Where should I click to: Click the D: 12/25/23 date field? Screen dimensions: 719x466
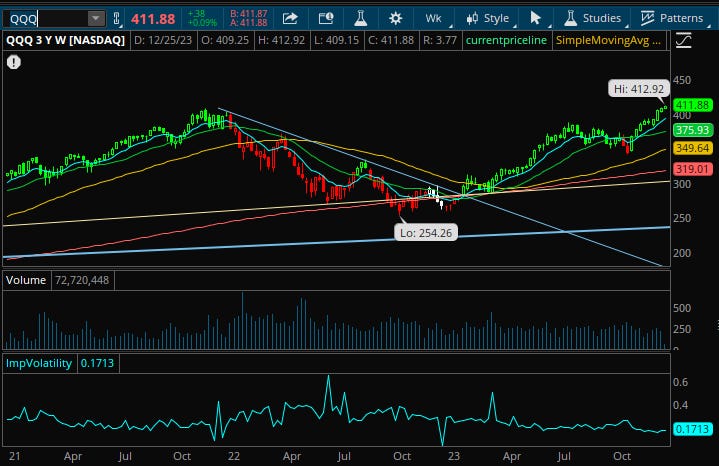click(x=163, y=40)
